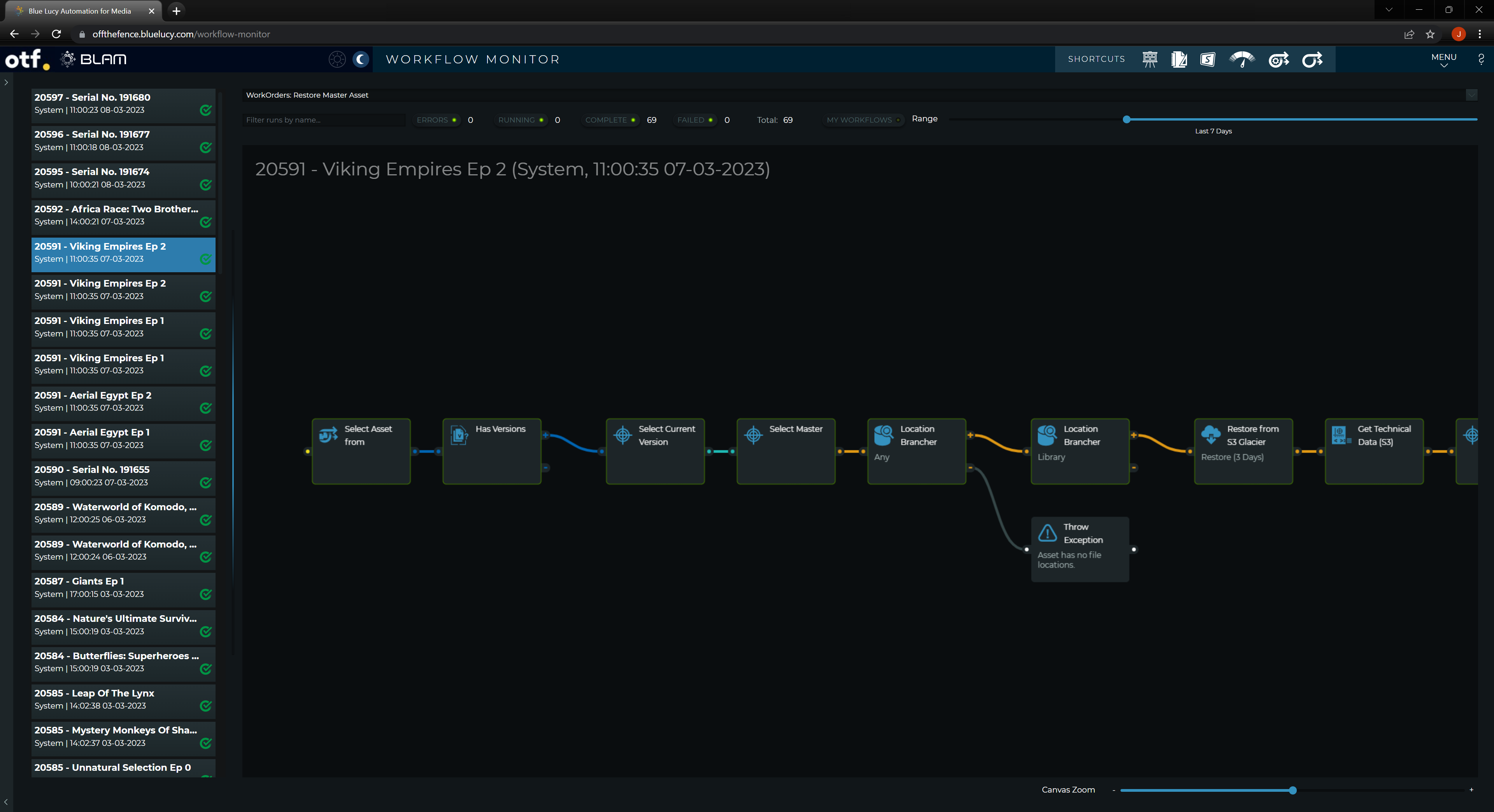This screenshot has width=1494, height=812.
Task: Click the Restore from S3 Glacier node icon
Action: click(x=1210, y=435)
